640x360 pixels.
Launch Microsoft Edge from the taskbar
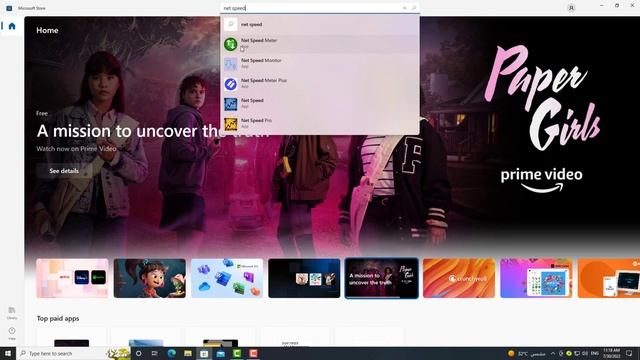(x=171, y=353)
